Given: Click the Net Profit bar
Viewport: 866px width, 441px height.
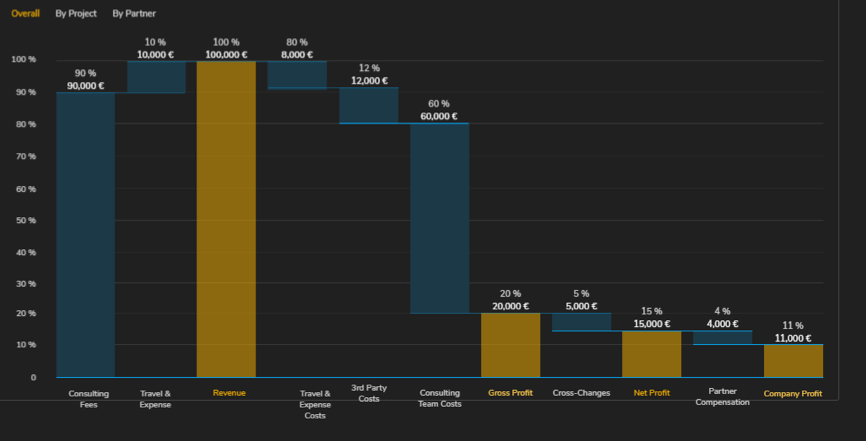Looking at the screenshot, I should click(652, 354).
